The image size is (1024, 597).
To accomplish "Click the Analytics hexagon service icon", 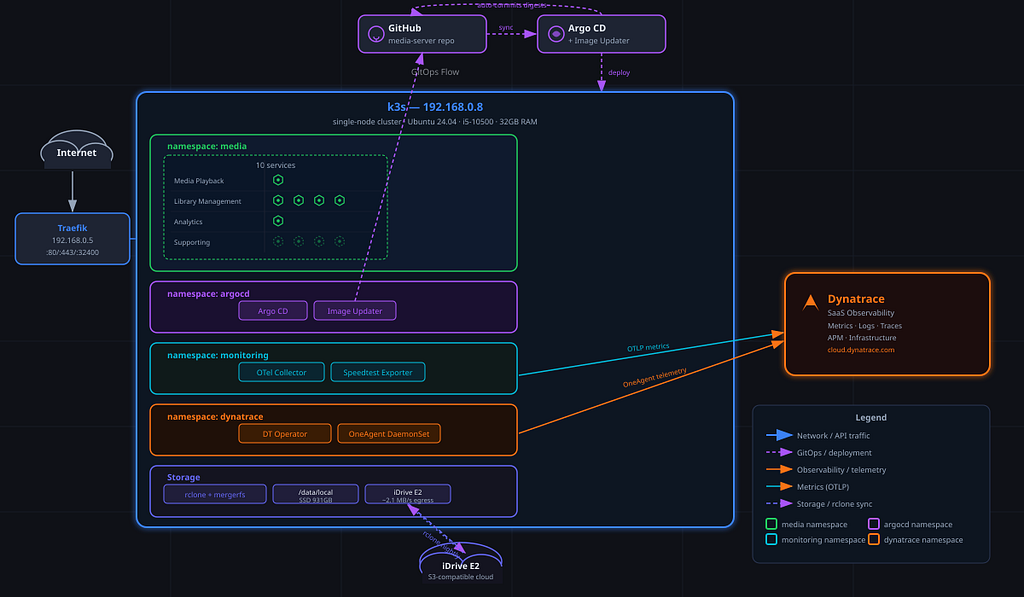I will pyautogui.click(x=278, y=221).
